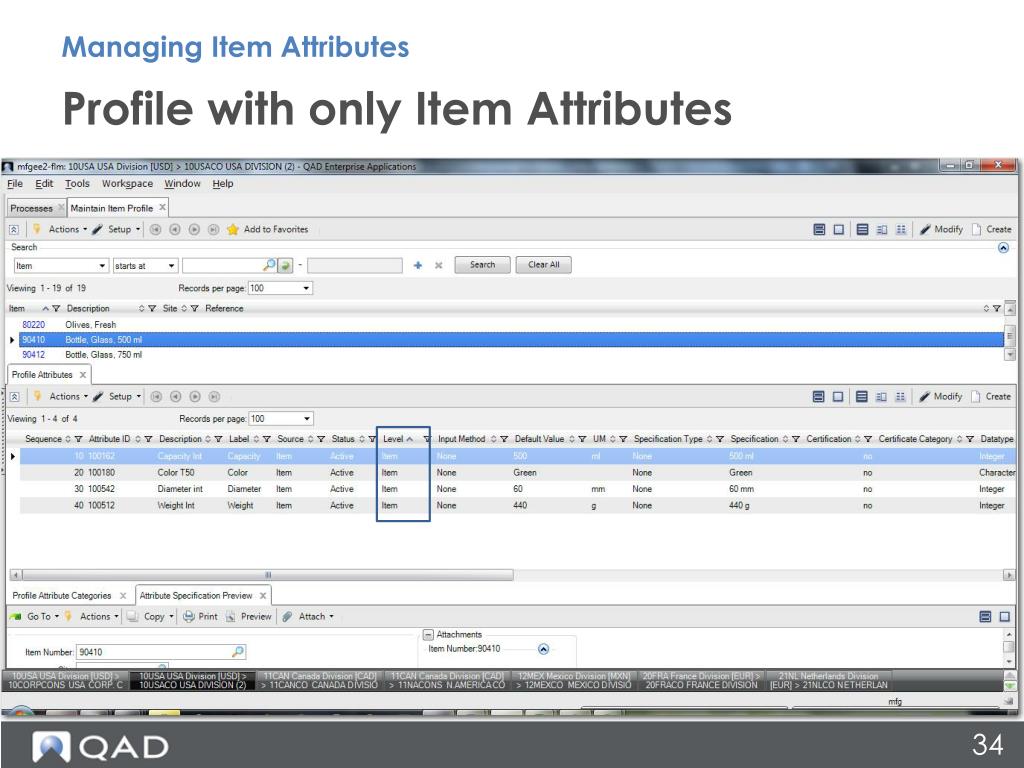Click Modify in Profile Attributes toolbar

[x=941, y=396]
